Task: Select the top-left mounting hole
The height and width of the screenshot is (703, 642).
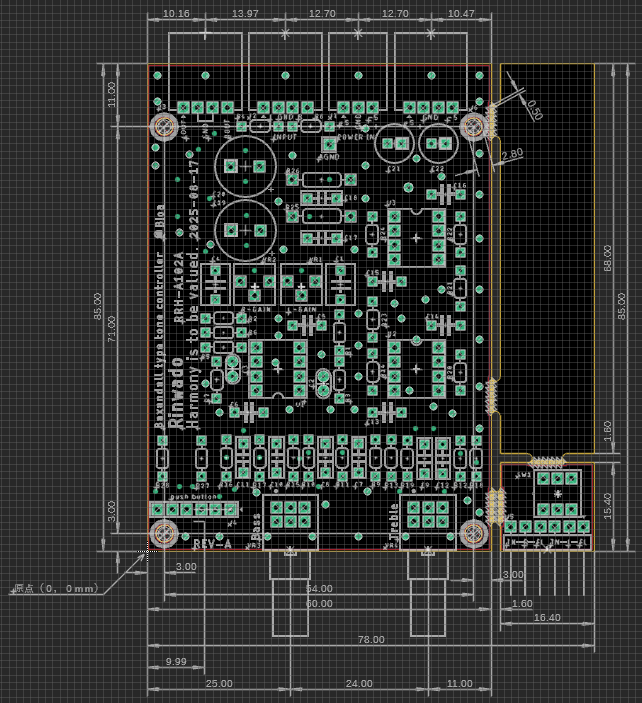Action: tap(164, 125)
